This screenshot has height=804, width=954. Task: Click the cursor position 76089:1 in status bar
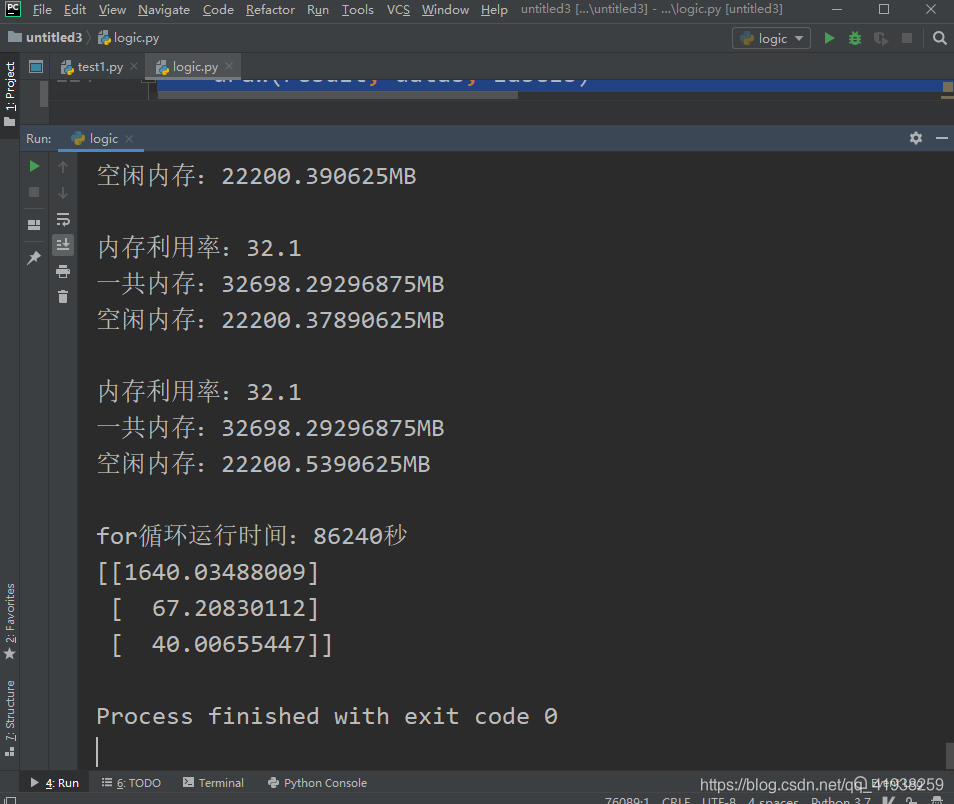[x=627, y=800]
